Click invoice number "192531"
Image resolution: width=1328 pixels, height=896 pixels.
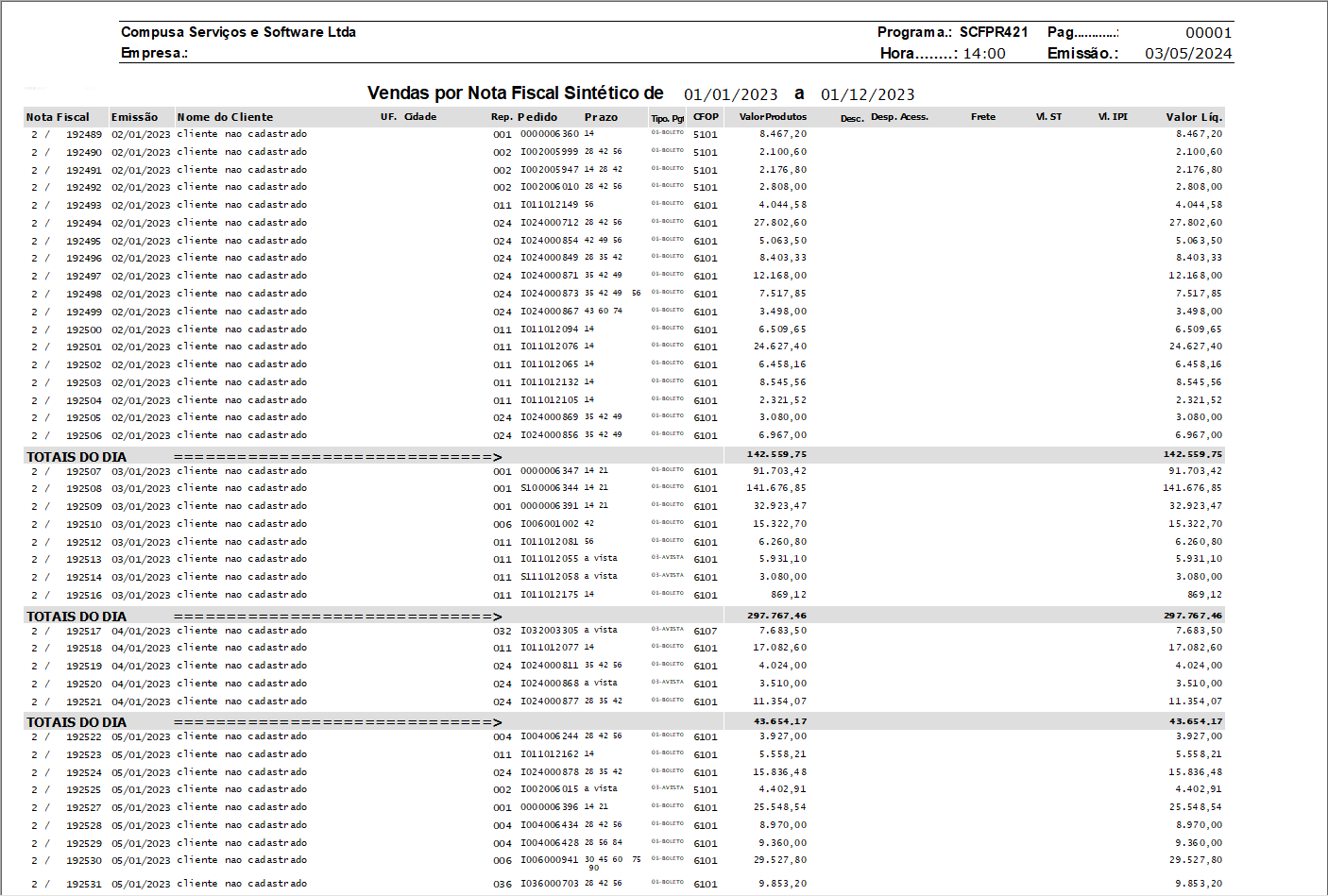click(x=84, y=885)
